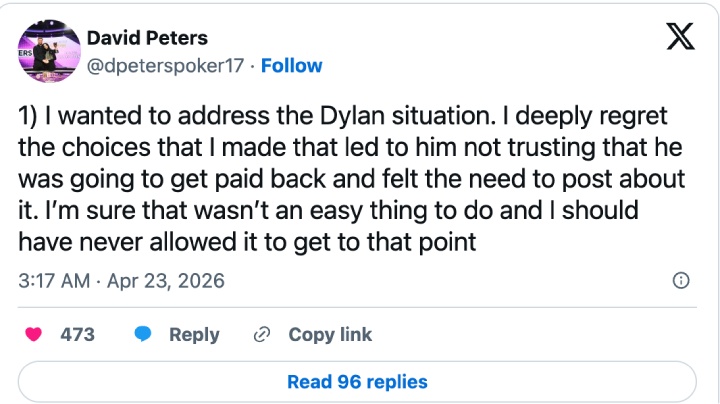This screenshot has width=720, height=404.
Task: Select the Copy link text
Action: (x=330, y=335)
